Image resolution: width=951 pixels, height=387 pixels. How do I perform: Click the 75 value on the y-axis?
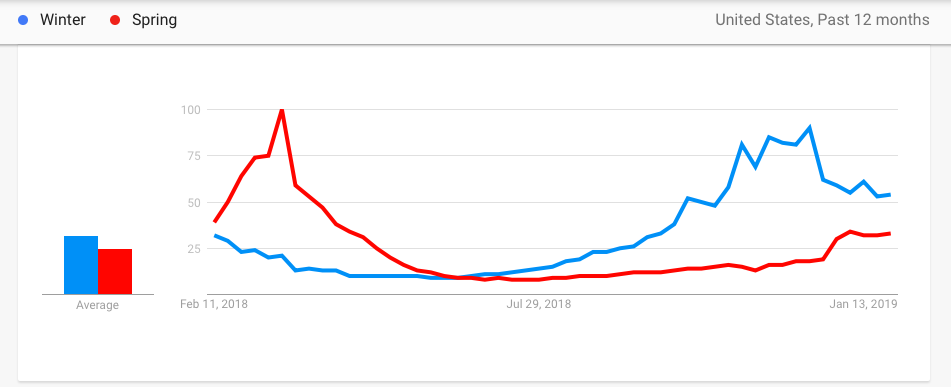[193, 156]
